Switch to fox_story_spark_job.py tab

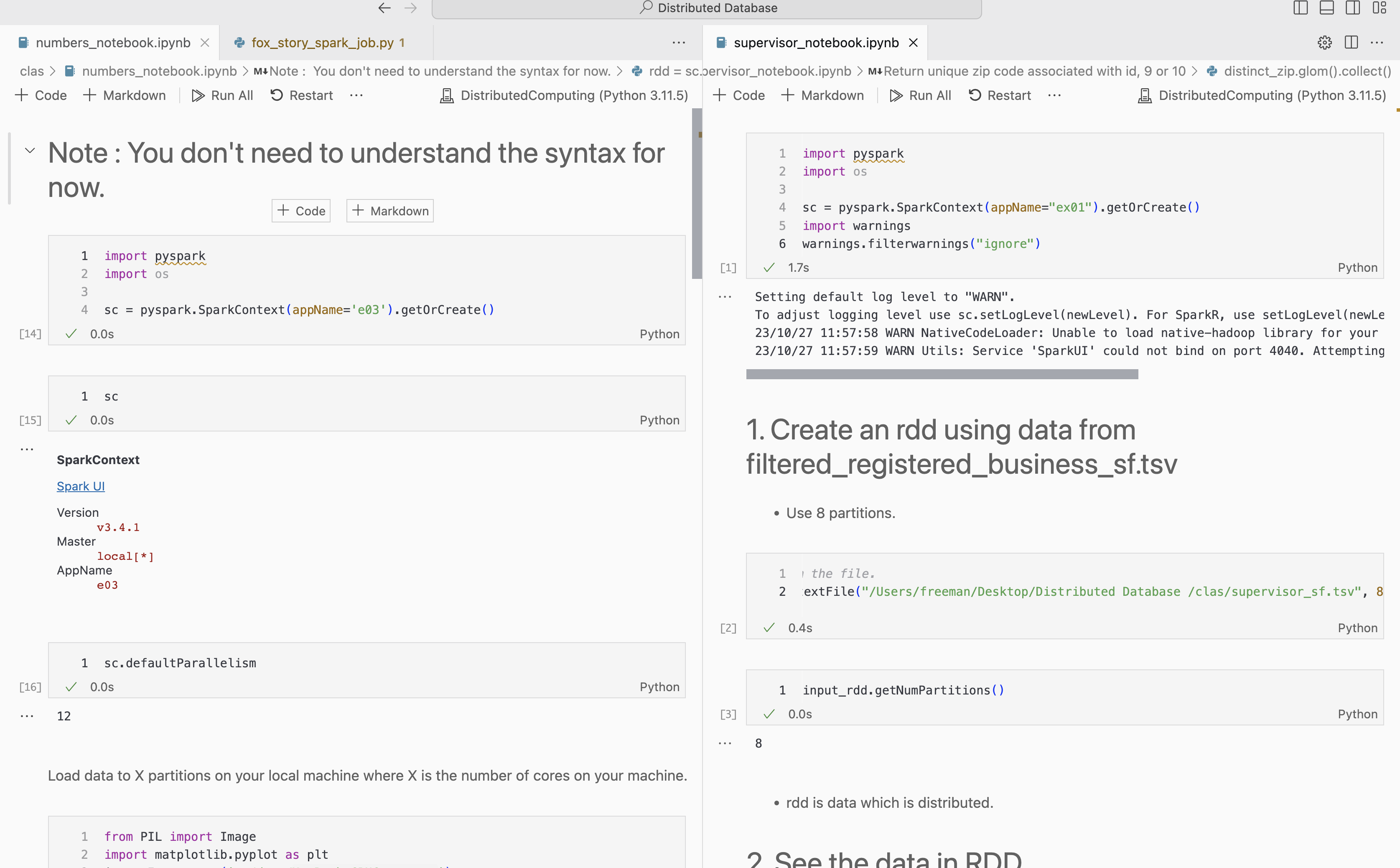pyautogui.click(x=322, y=43)
